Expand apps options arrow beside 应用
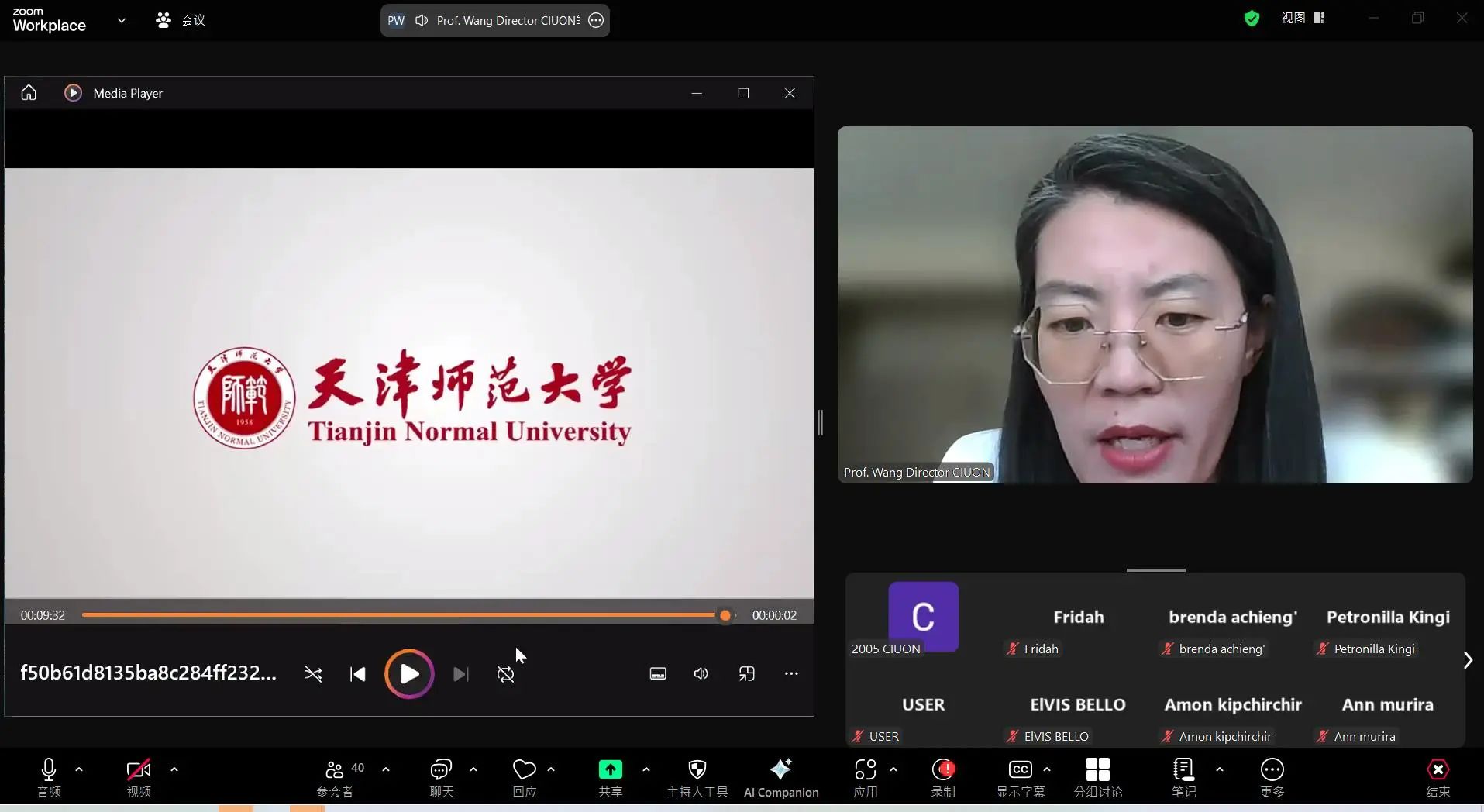1484x812 pixels. tap(893, 769)
